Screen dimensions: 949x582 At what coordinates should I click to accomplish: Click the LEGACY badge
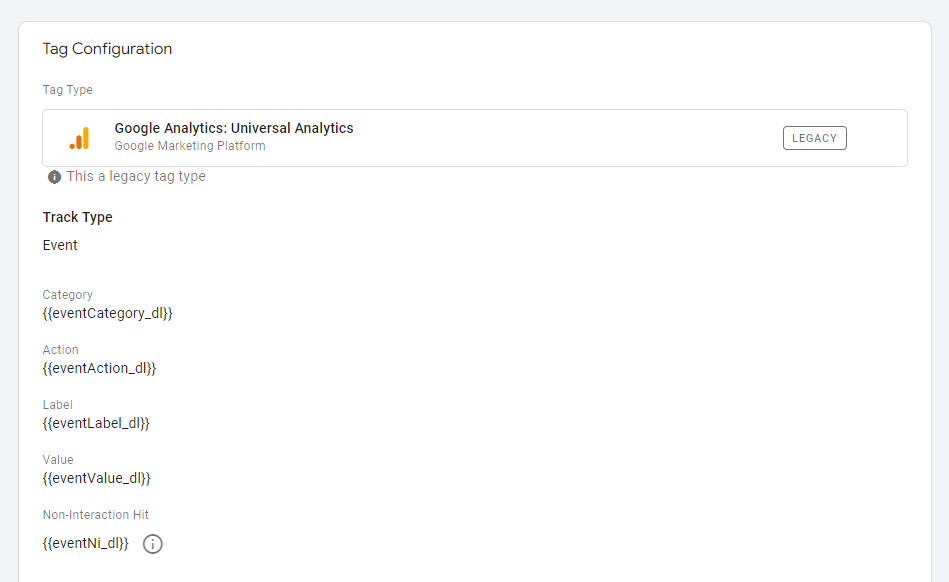point(814,137)
